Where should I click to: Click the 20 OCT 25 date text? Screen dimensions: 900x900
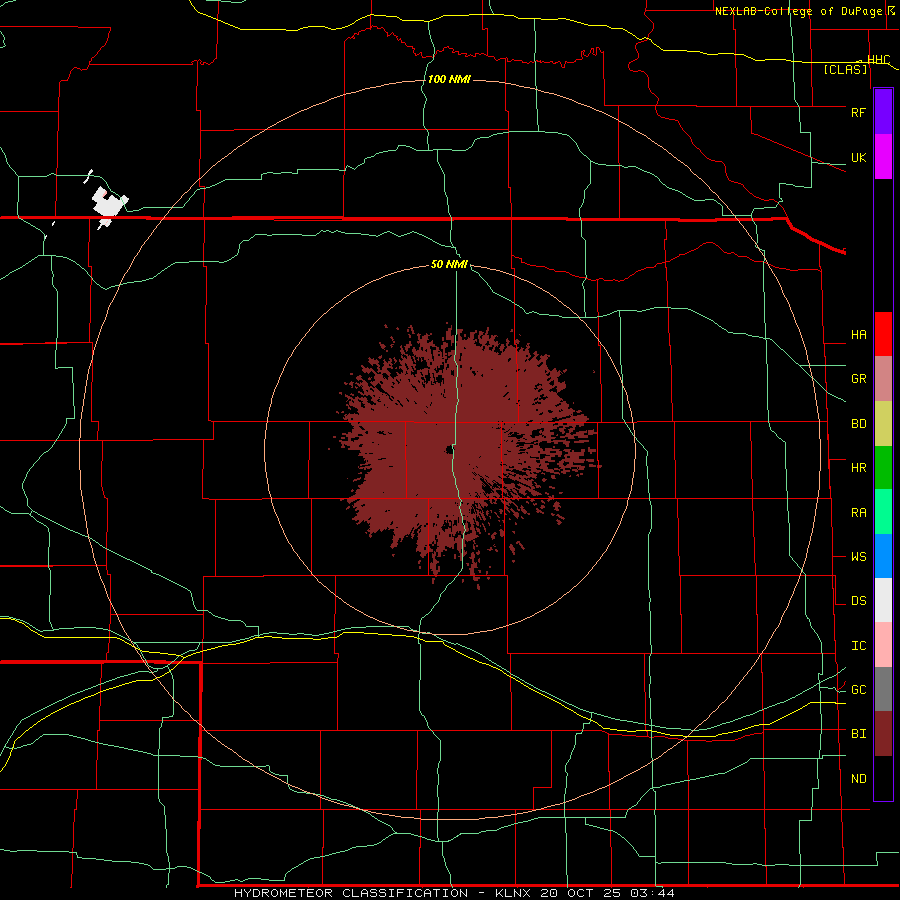581,893
